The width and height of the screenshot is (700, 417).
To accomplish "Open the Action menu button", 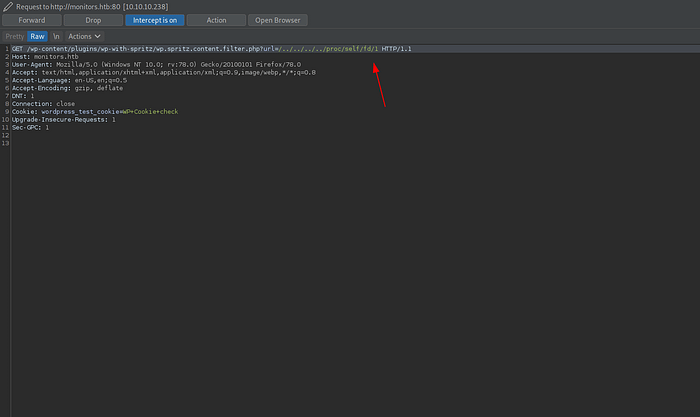I will point(216,20).
